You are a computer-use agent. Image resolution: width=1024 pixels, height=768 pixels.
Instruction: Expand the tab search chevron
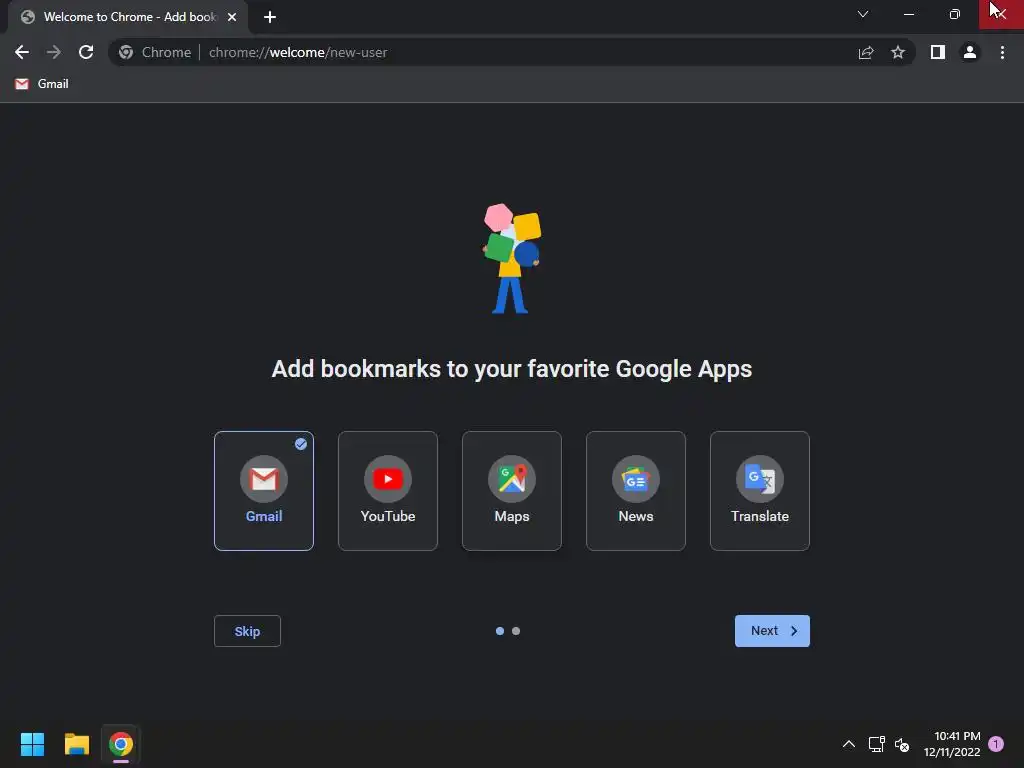[863, 14]
